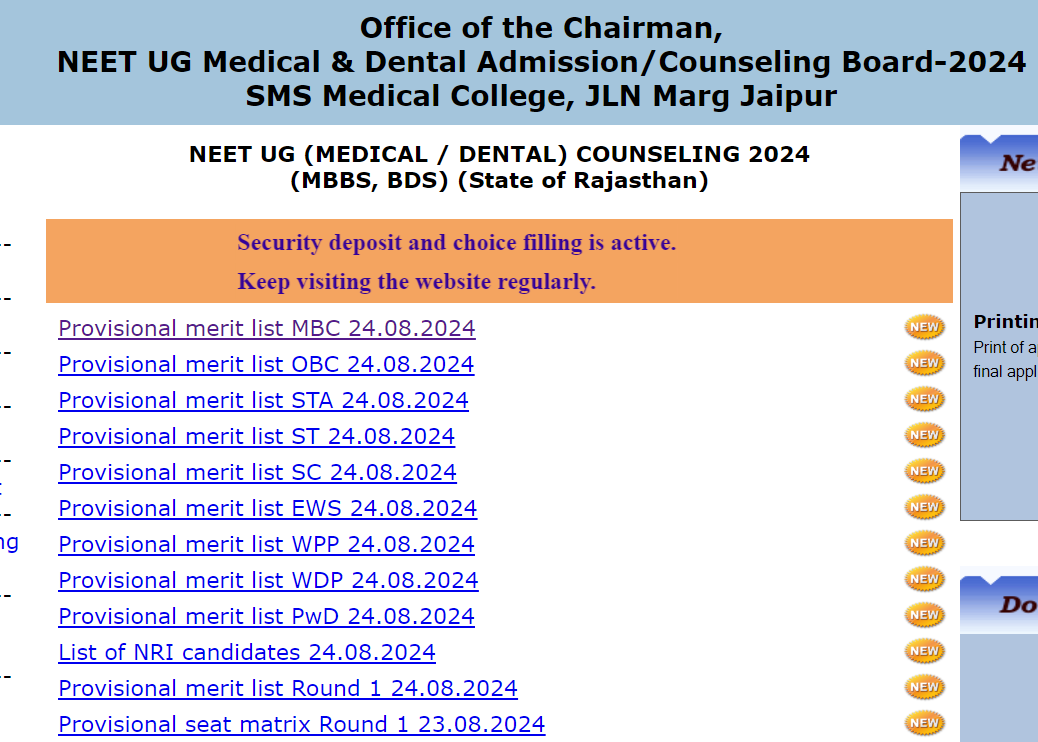Open Provisional merit list WPP link
Viewport: 1038px width, 742px height.
266,544
